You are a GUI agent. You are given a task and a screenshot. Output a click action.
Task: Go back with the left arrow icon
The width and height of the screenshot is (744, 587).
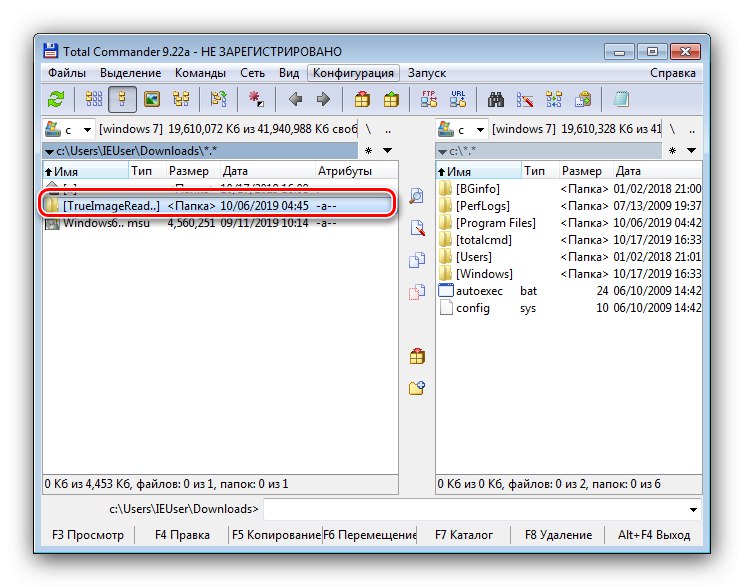pos(295,99)
